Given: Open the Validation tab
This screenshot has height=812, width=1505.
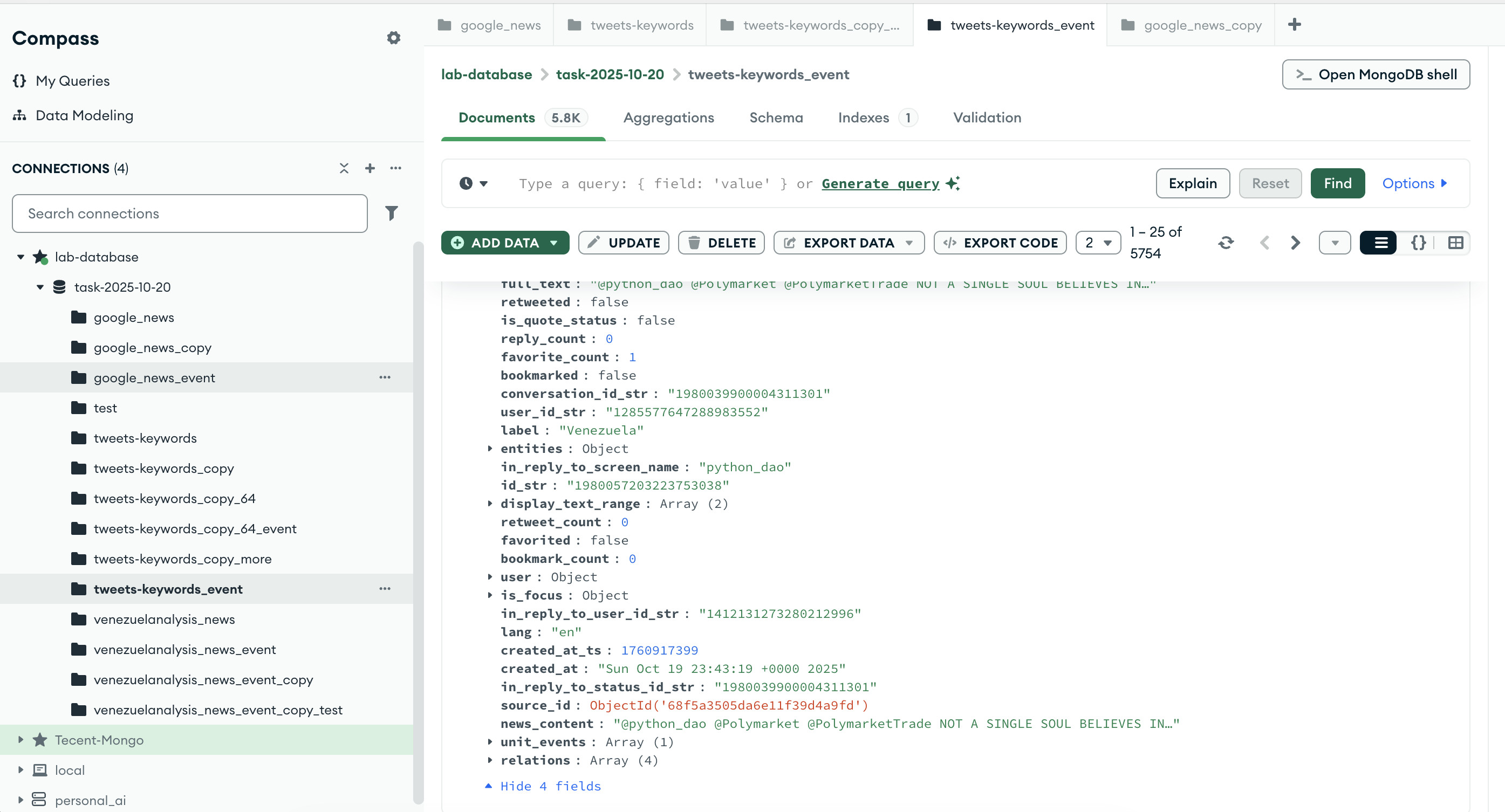Looking at the screenshot, I should coord(987,118).
